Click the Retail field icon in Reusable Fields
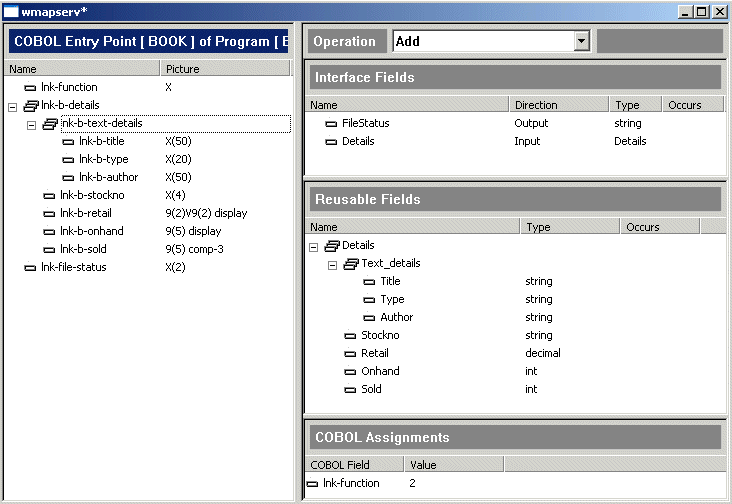This screenshot has height=504, width=732. tap(350, 354)
